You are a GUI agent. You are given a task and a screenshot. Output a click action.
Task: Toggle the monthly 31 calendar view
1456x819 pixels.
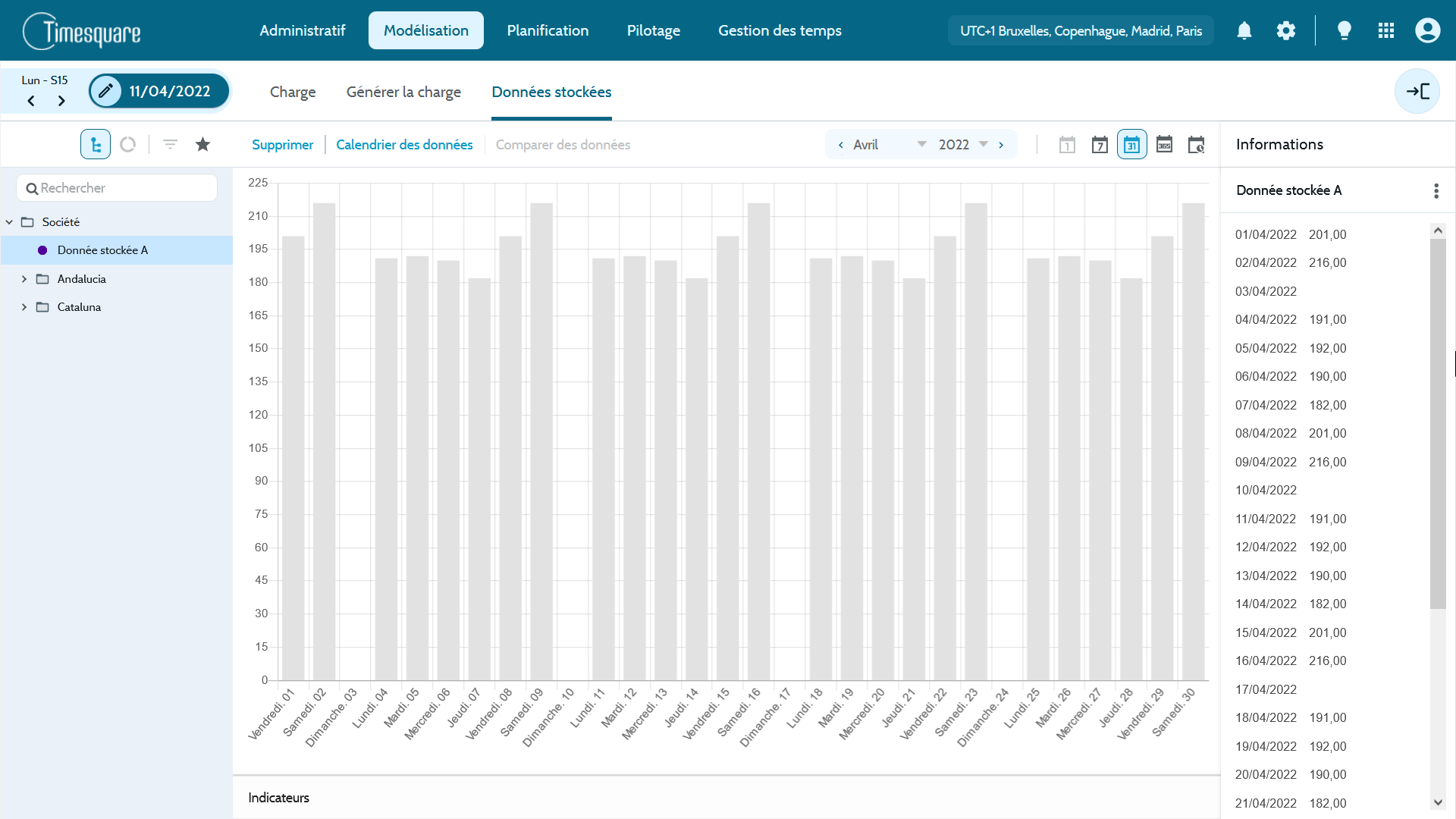click(x=1131, y=145)
